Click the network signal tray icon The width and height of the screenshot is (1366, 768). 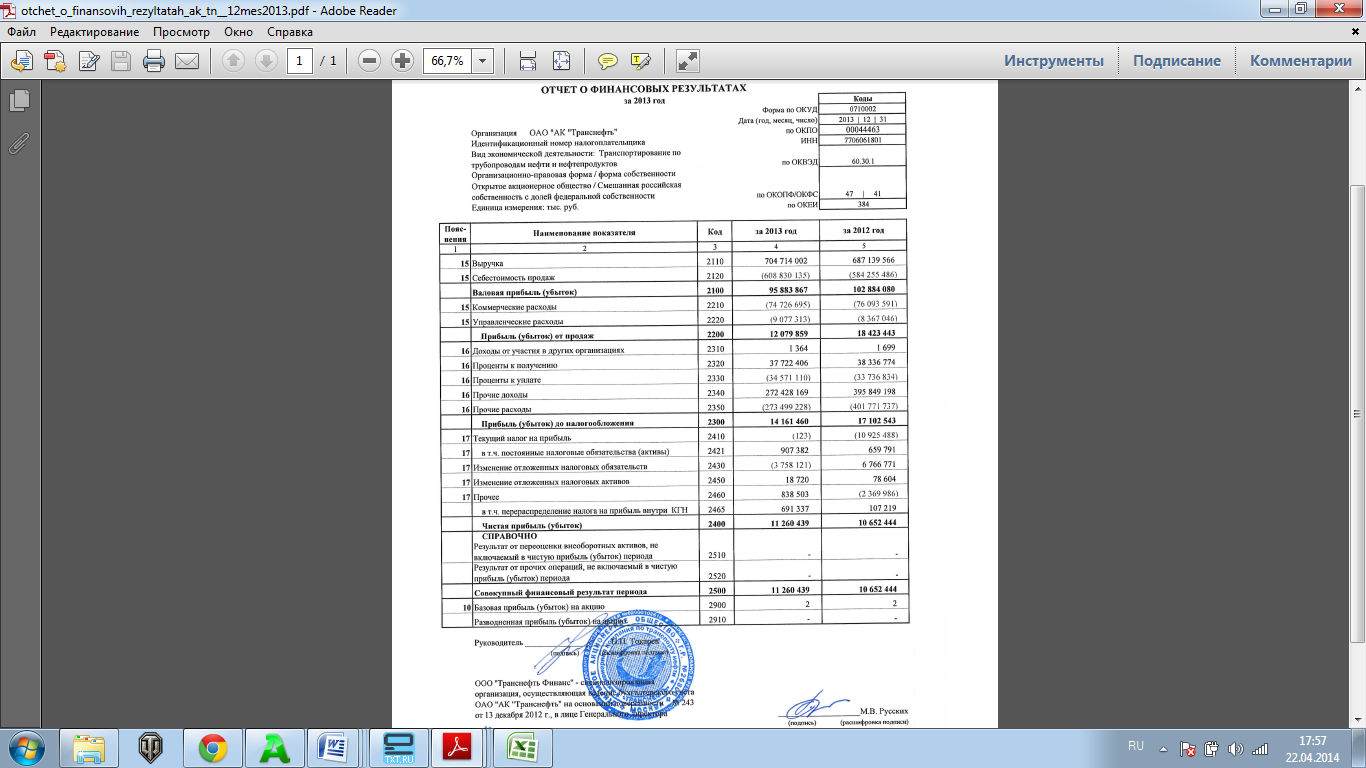[x=1261, y=748]
